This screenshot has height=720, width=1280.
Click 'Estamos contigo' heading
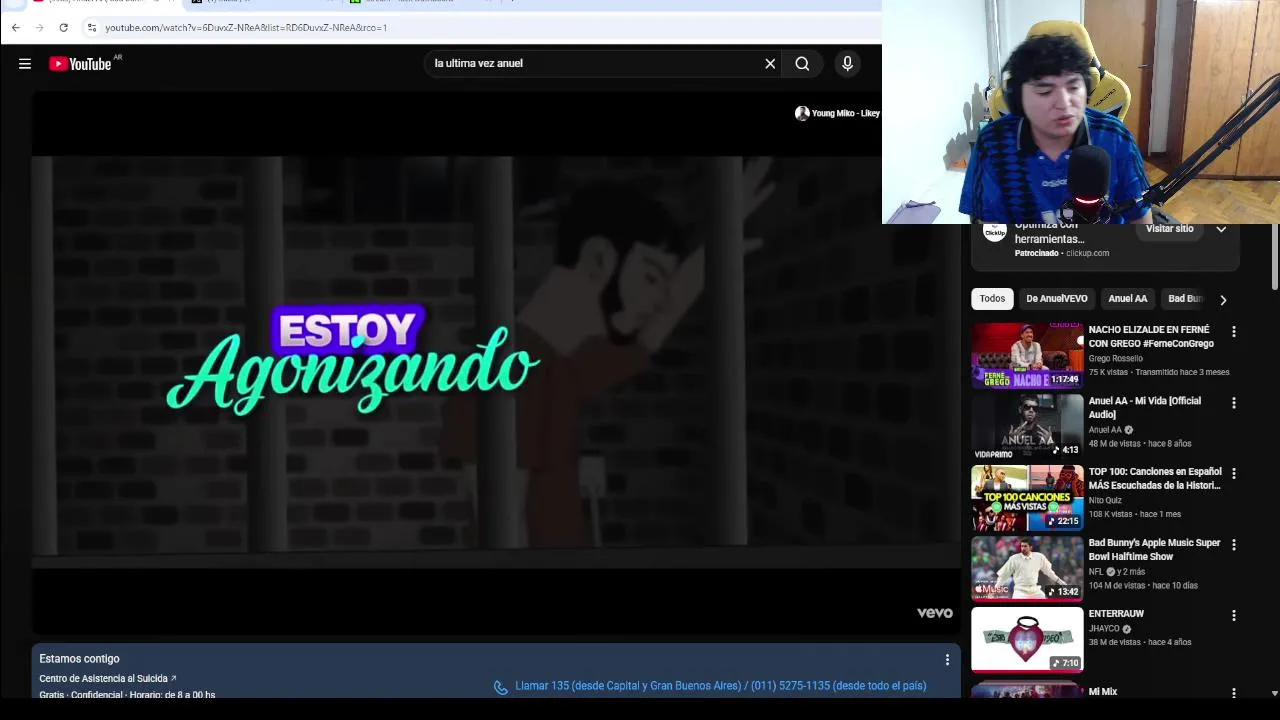coord(79,659)
